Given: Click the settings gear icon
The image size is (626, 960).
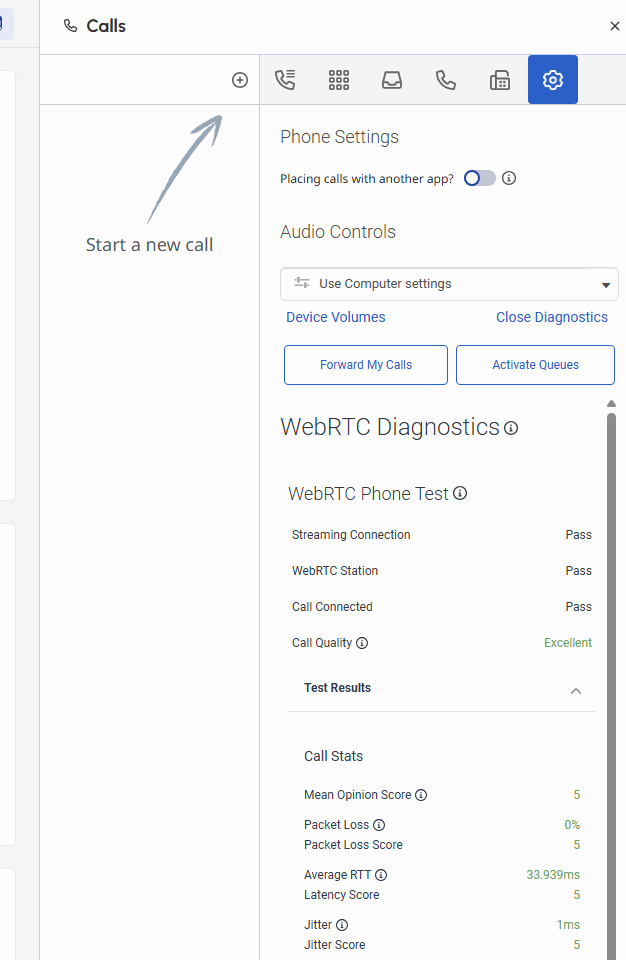Looking at the screenshot, I should (553, 80).
